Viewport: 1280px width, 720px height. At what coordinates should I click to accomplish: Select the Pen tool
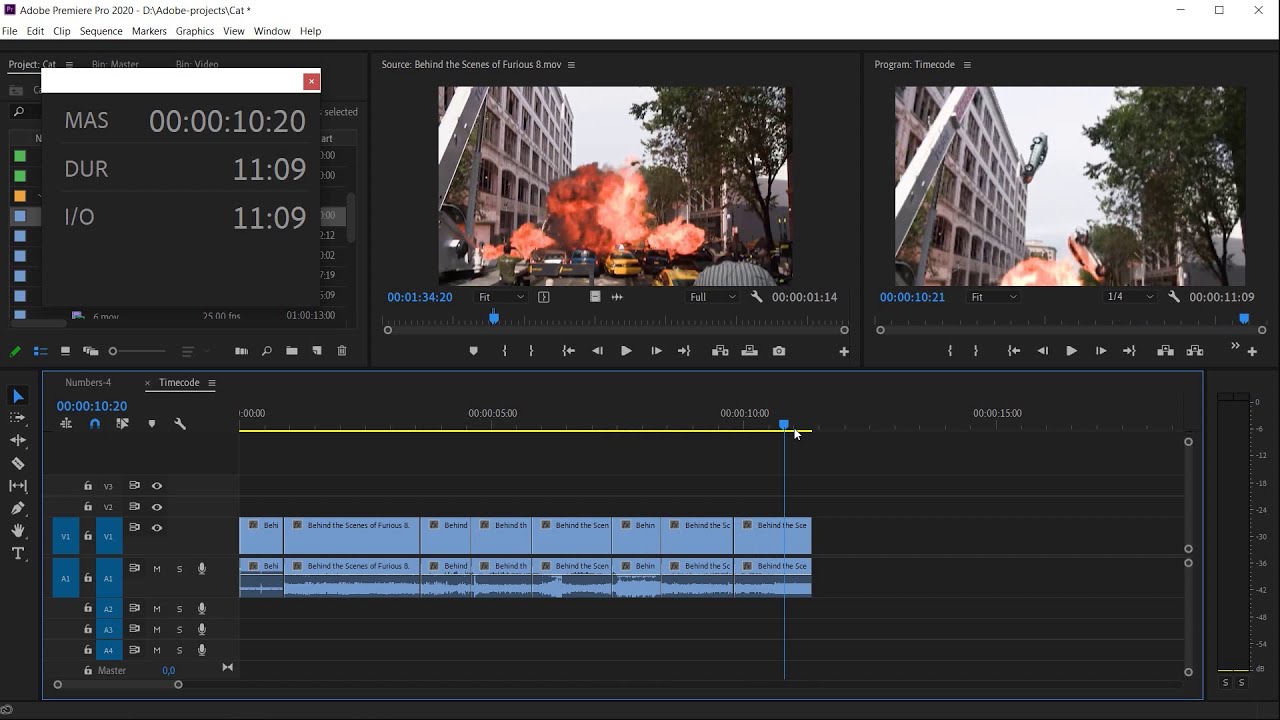pos(18,508)
